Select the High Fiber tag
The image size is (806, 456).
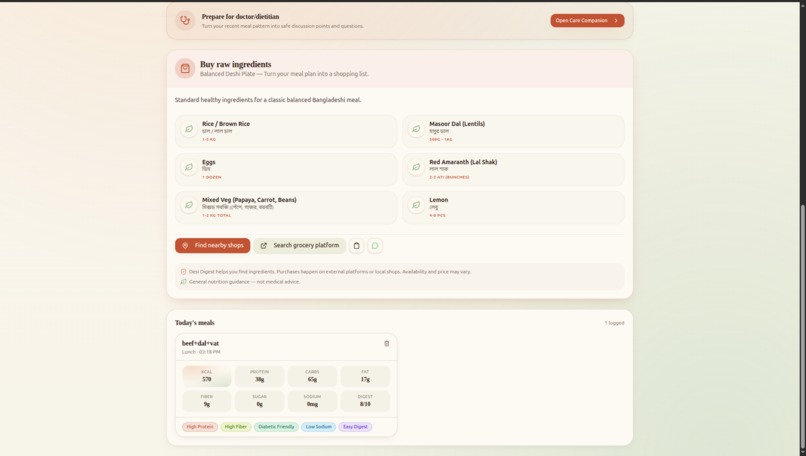[236, 427]
